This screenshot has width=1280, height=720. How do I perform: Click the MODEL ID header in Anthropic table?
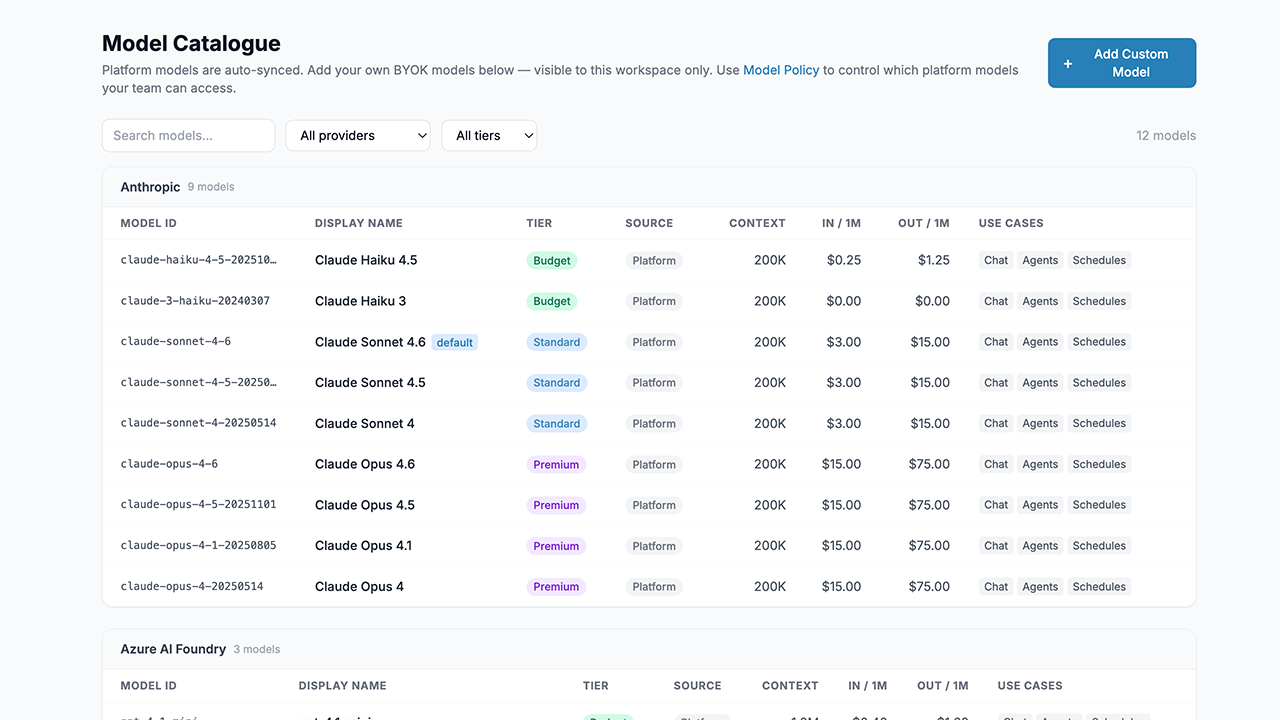click(x=148, y=223)
